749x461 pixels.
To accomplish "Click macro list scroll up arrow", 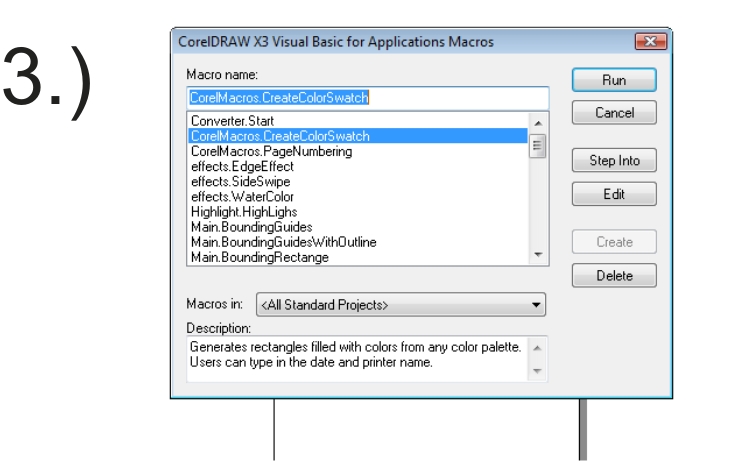I will click(x=538, y=123).
